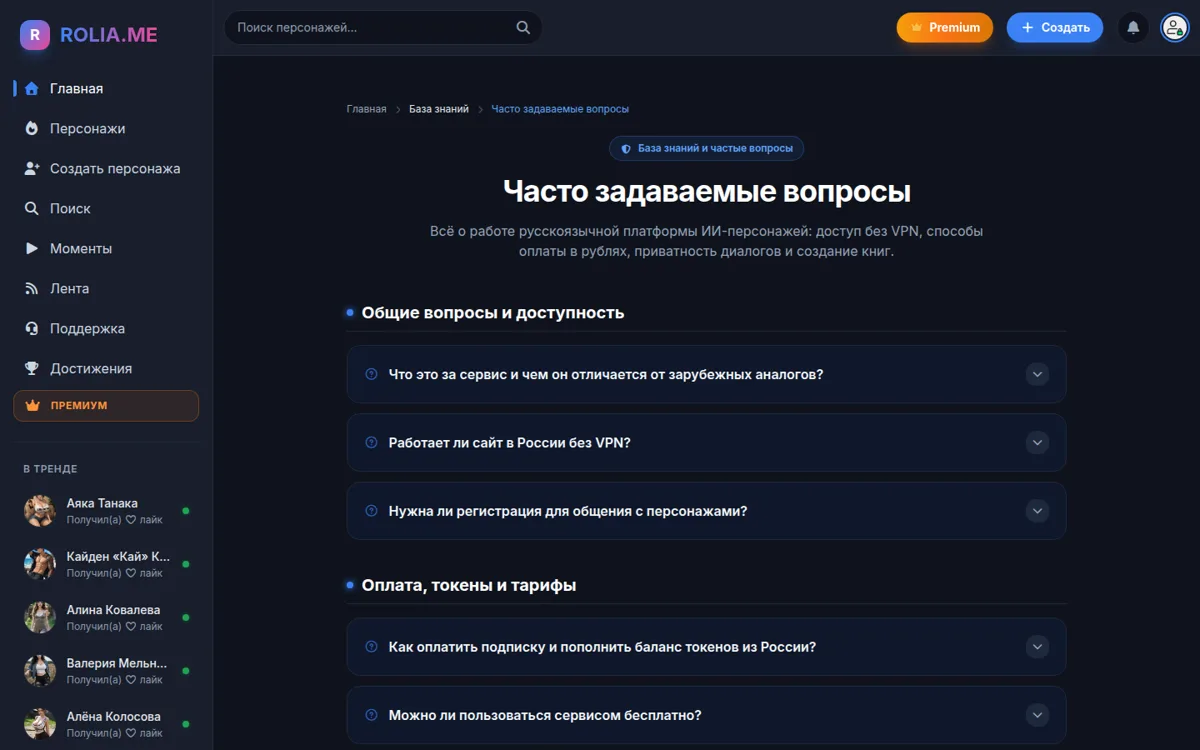Click the Алина Ковалева name text
1200x750 pixels.
pos(113,610)
